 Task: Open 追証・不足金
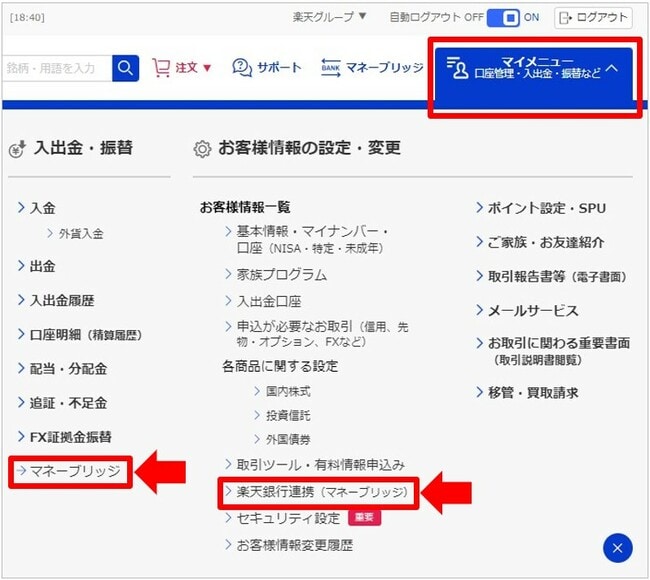point(68,403)
